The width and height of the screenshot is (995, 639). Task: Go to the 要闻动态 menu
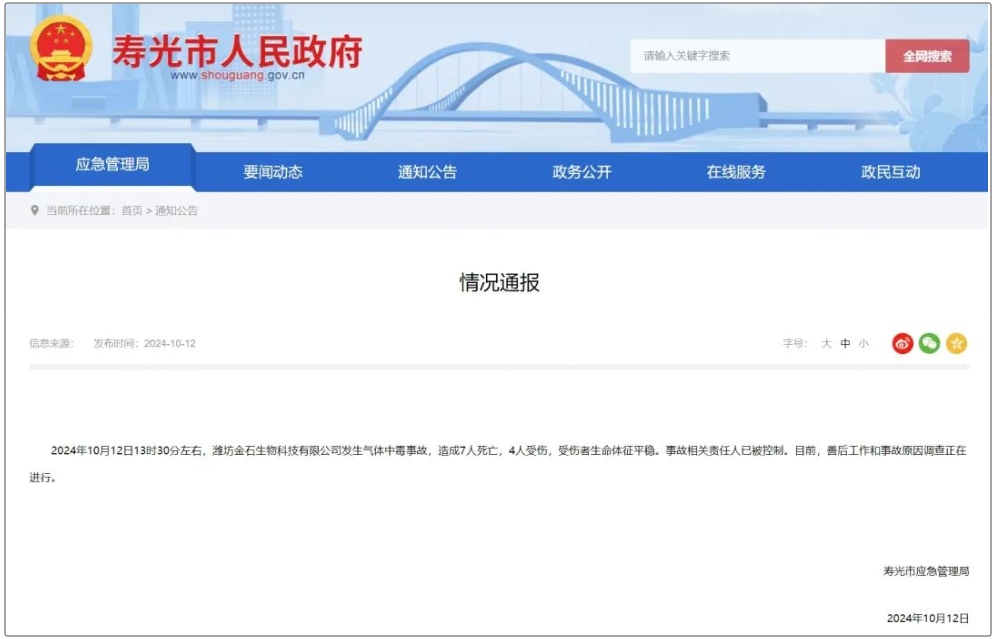tap(272, 172)
